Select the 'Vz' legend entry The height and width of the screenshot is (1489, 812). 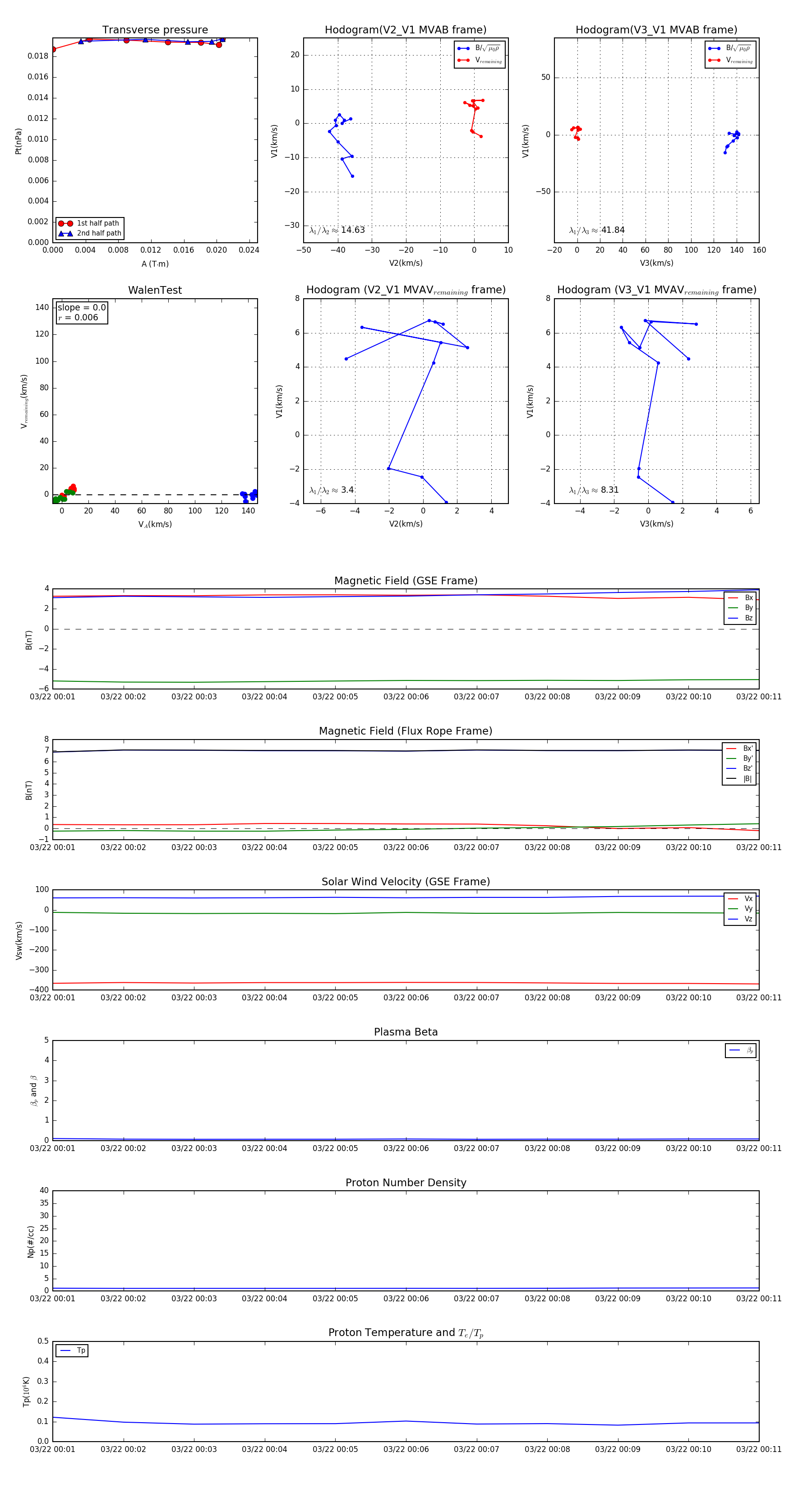tap(740, 919)
